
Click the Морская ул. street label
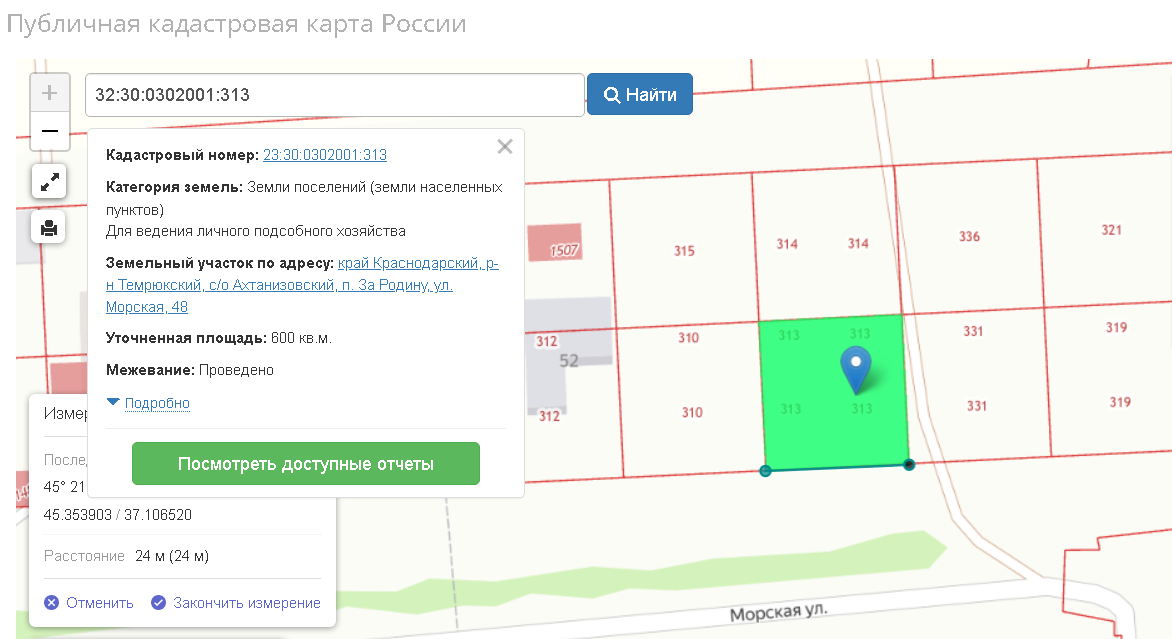click(x=779, y=612)
